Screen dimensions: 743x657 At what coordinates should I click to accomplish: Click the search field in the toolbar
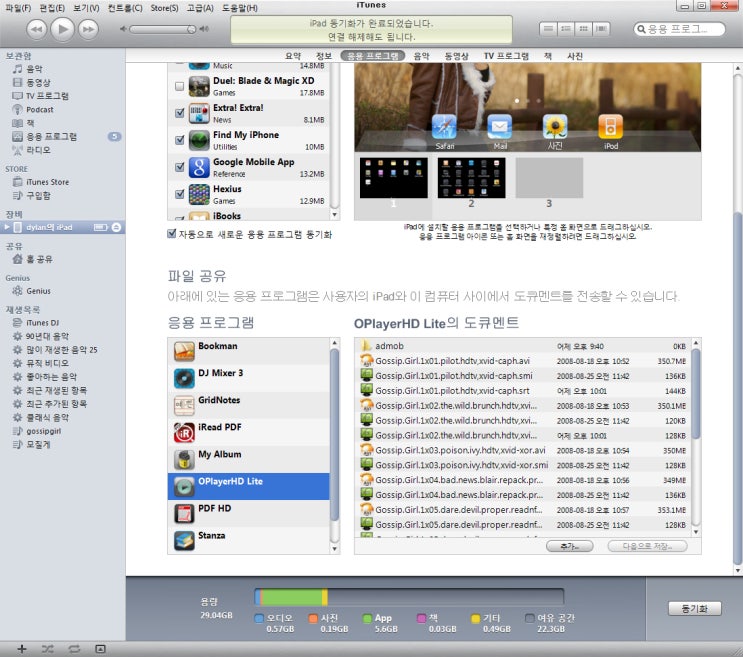(679, 29)
